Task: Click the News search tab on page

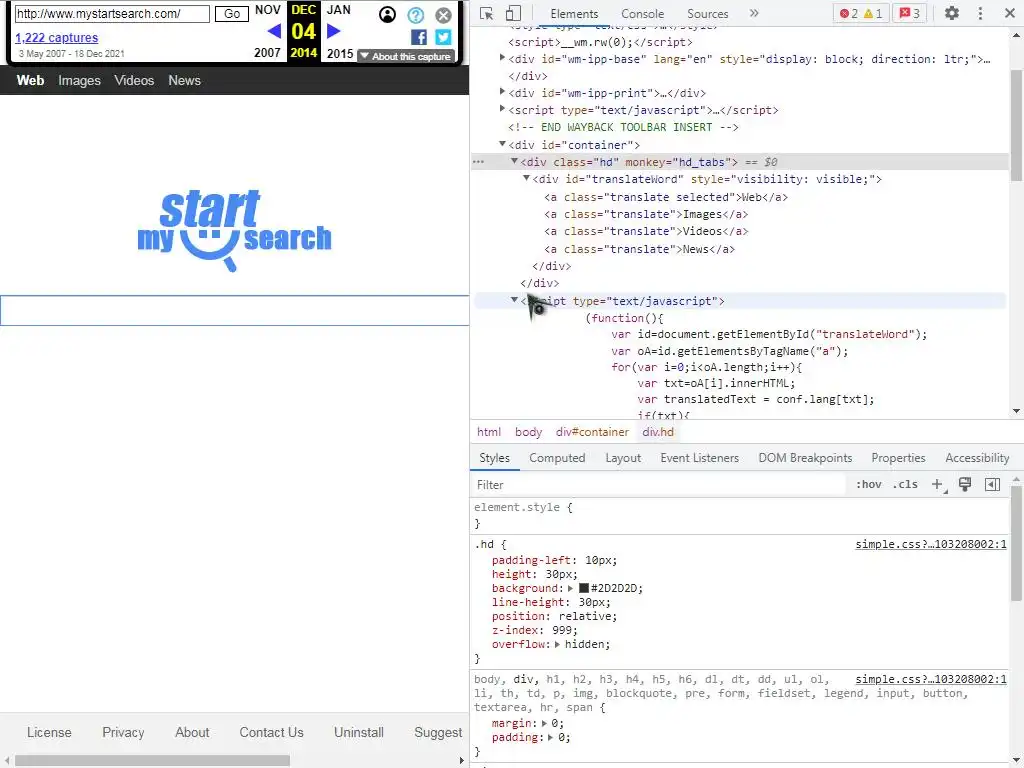Action: pyautogui.click(x=184, y=80)
